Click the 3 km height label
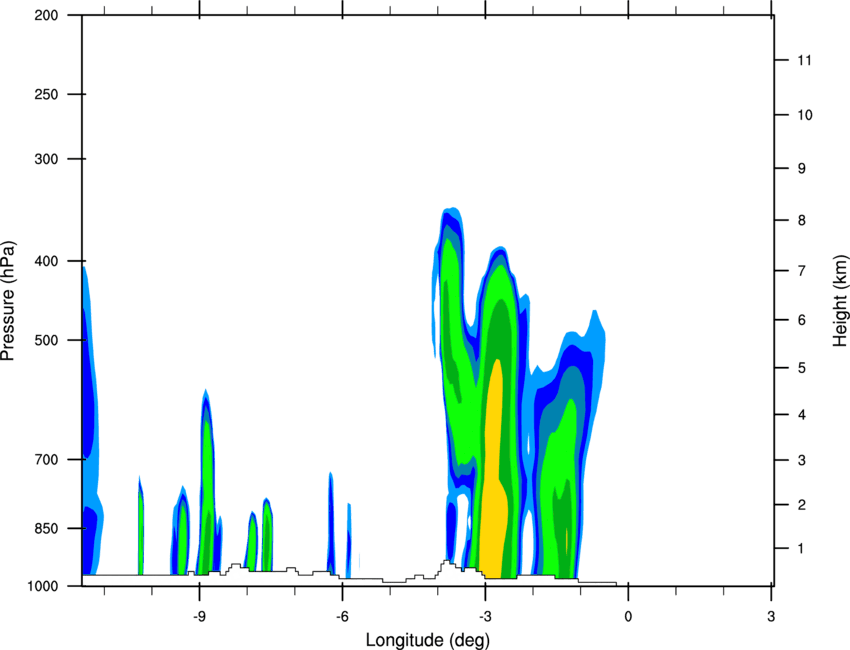This screenshot has width=850, height=650. click(802, 460)
